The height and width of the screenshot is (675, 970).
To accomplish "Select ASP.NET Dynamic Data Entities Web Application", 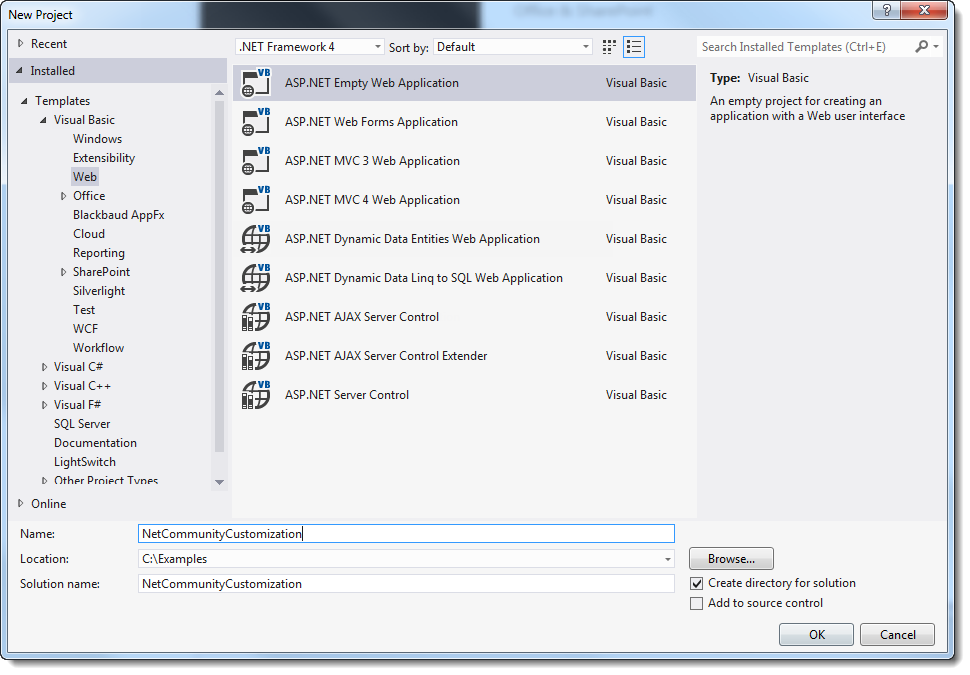I will 465,239.
